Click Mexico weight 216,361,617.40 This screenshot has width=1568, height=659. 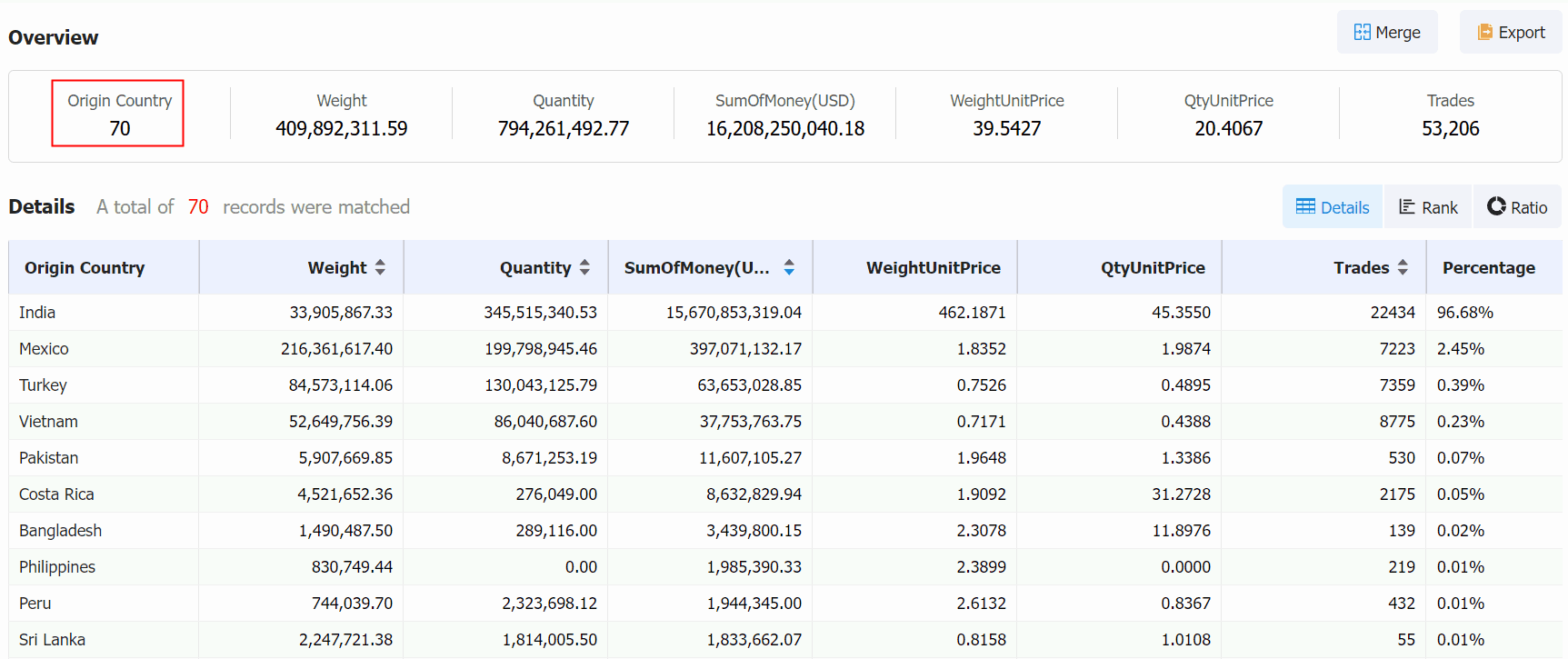tap(336, 349)
